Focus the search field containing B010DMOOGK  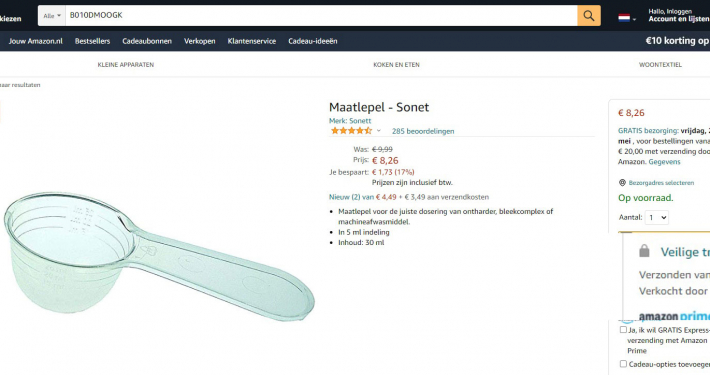(x=321, y=15)
